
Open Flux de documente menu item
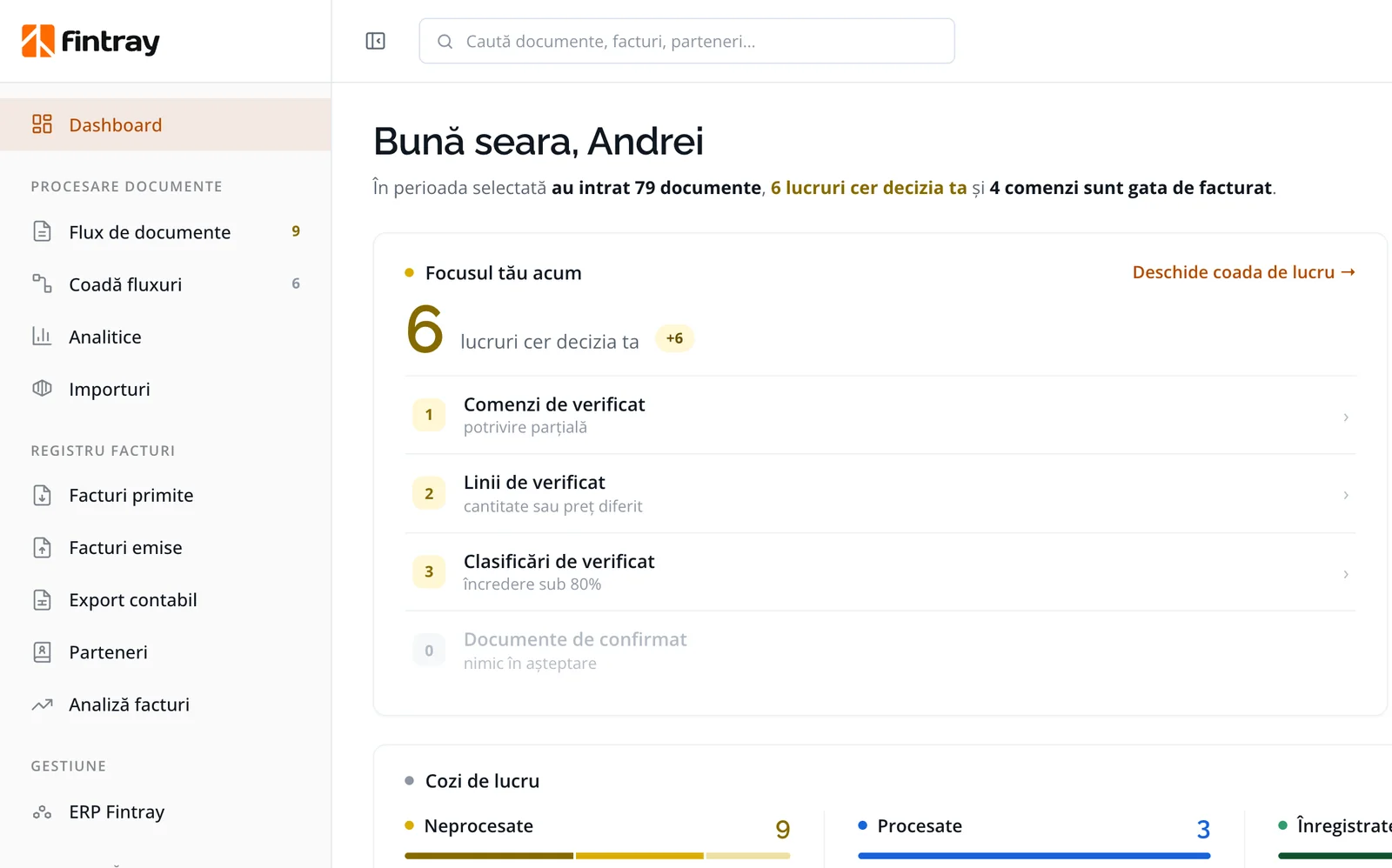click(x=165, y=231)
